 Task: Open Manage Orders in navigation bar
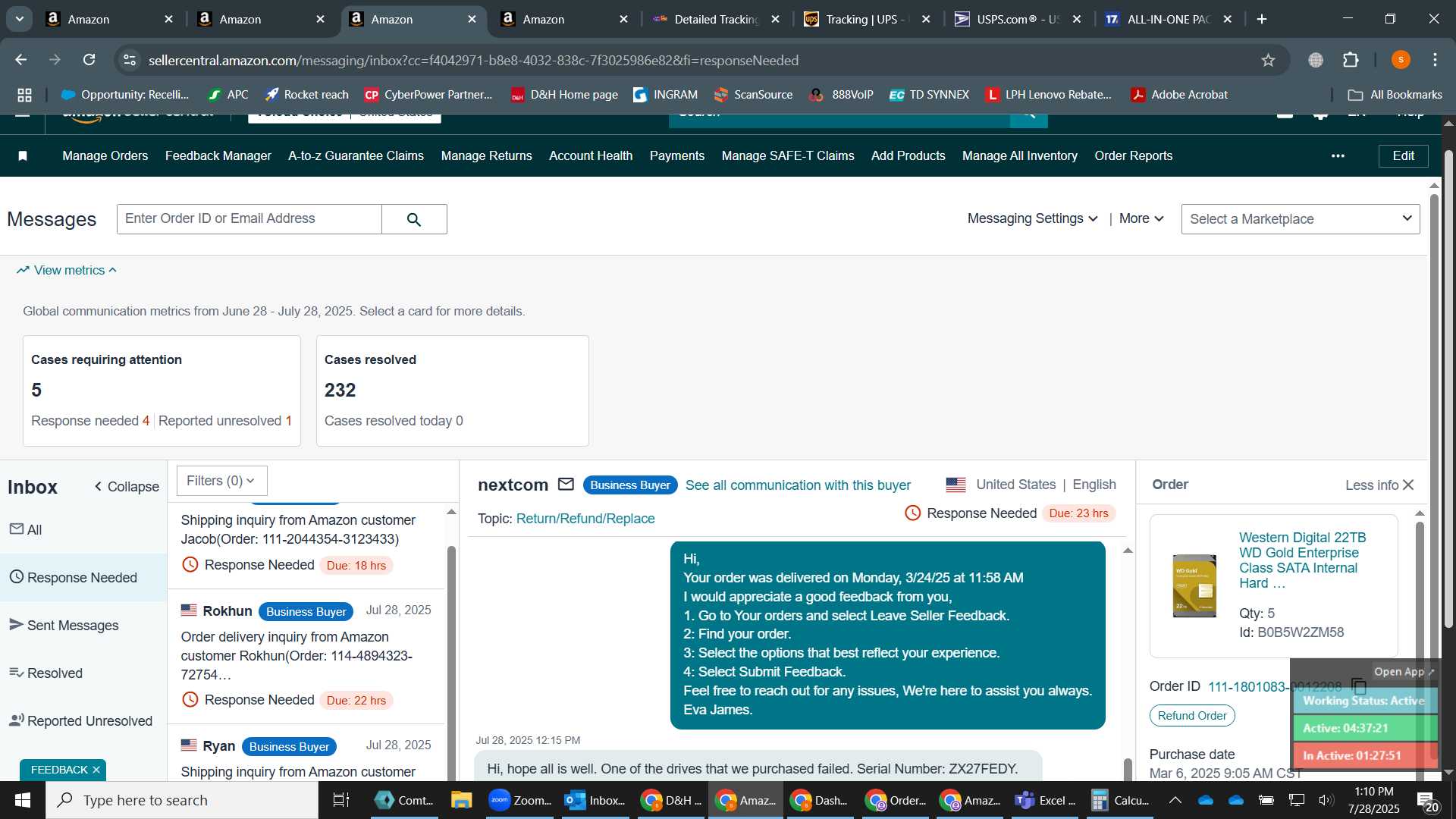pos(105,155)
